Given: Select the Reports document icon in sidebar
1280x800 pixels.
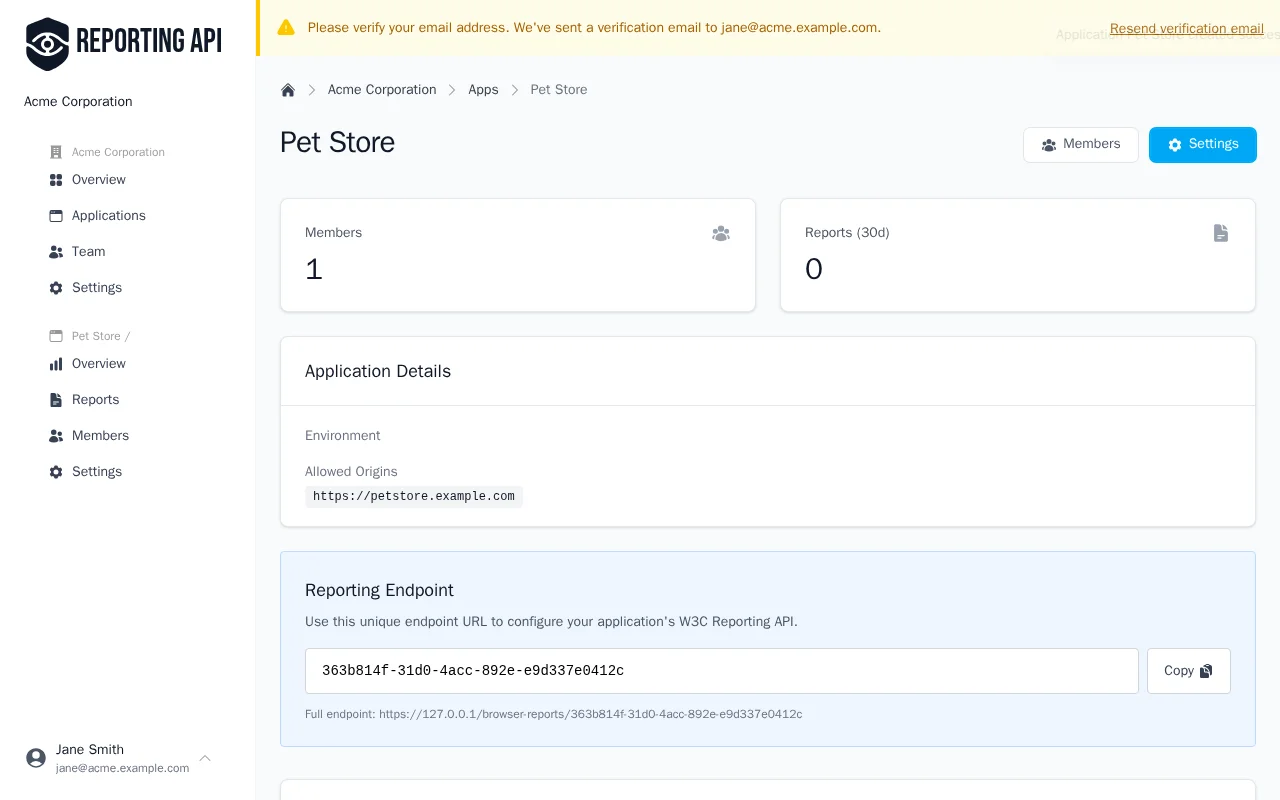Looking at the screenshot, I should click(56, 399).
